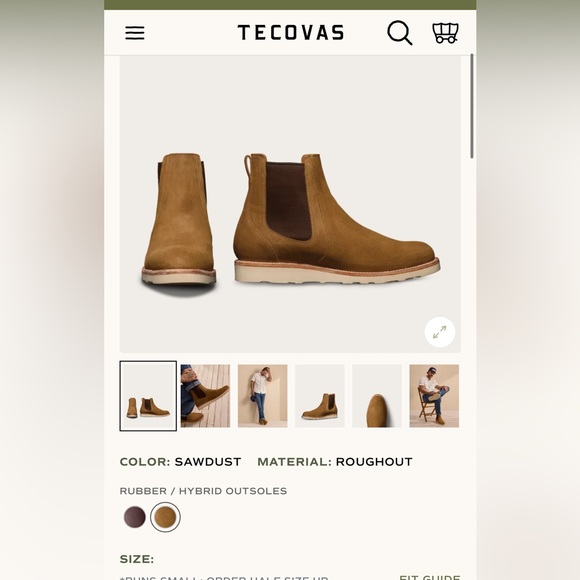Click the page scrollbar thumb

pyautogui.click(x=472, y=106)
